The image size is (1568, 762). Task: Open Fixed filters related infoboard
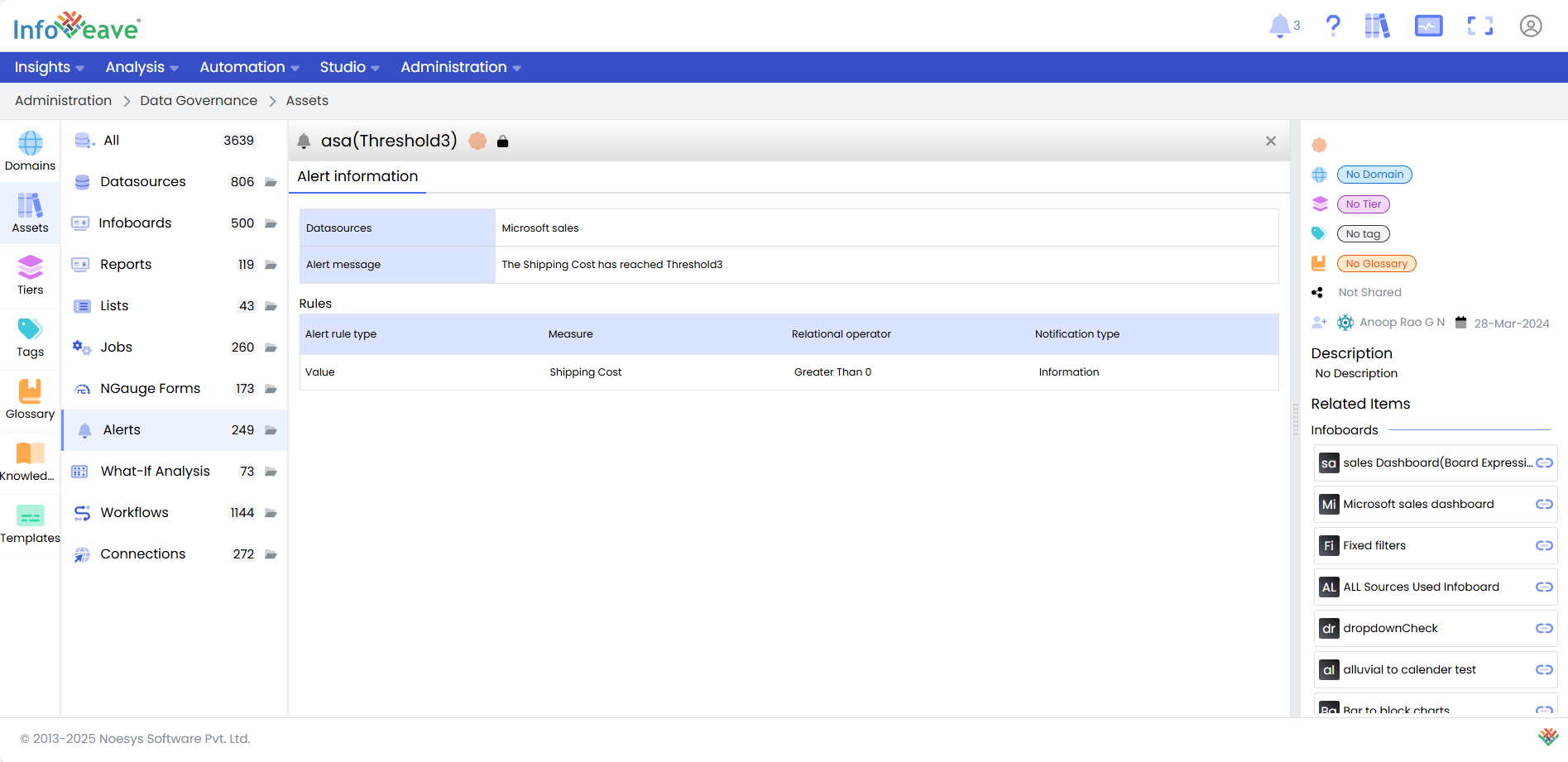click(1435, 545)
